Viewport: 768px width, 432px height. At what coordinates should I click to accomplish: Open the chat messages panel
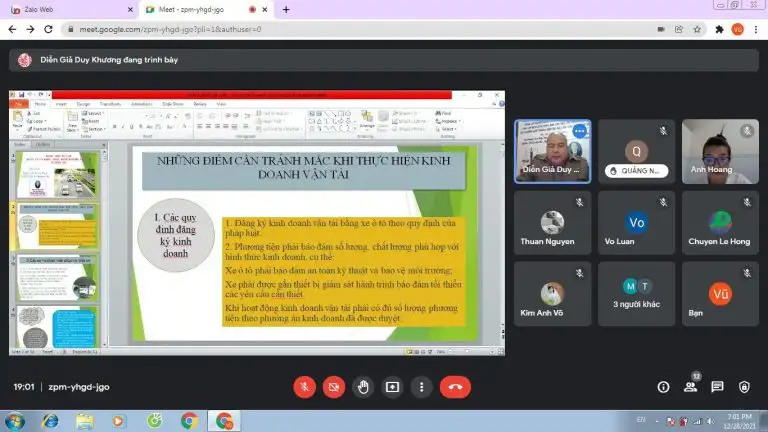click(x=717, y=387)
